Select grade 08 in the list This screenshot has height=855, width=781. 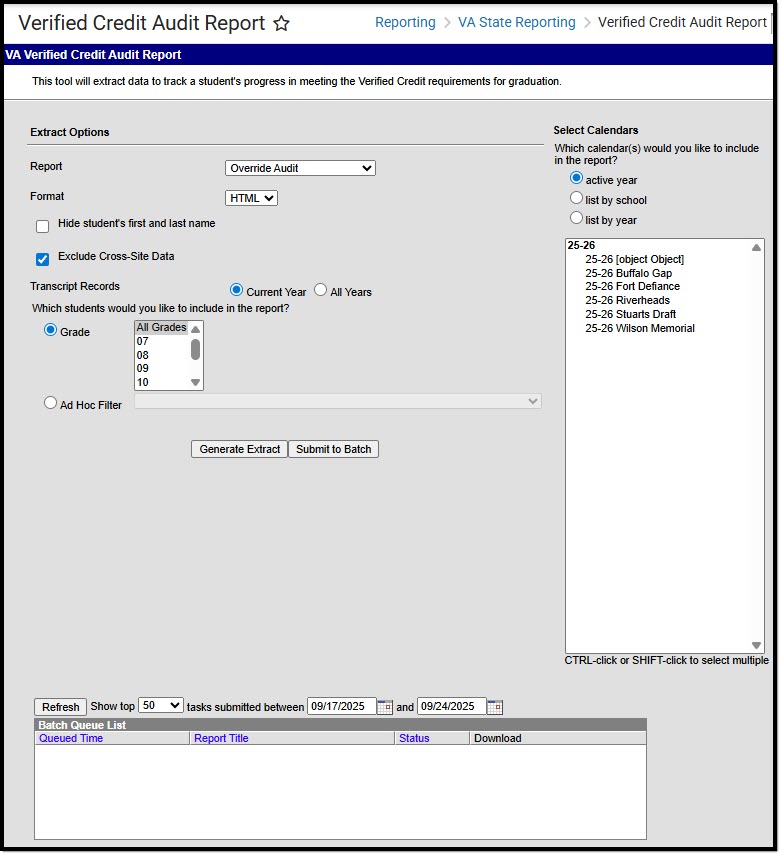[x=161, y=355]
